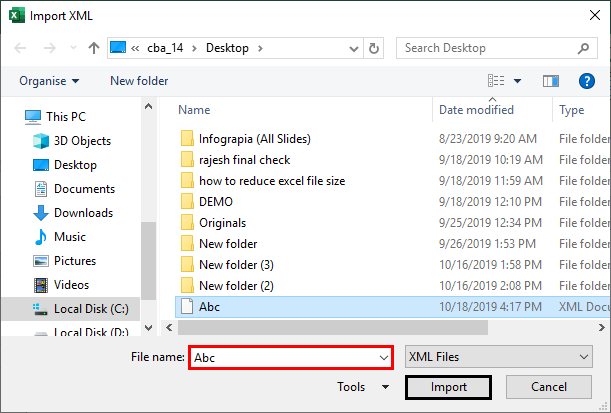
Task: Expand subfolders chevron after Desktop path
Action: point(260,48)
